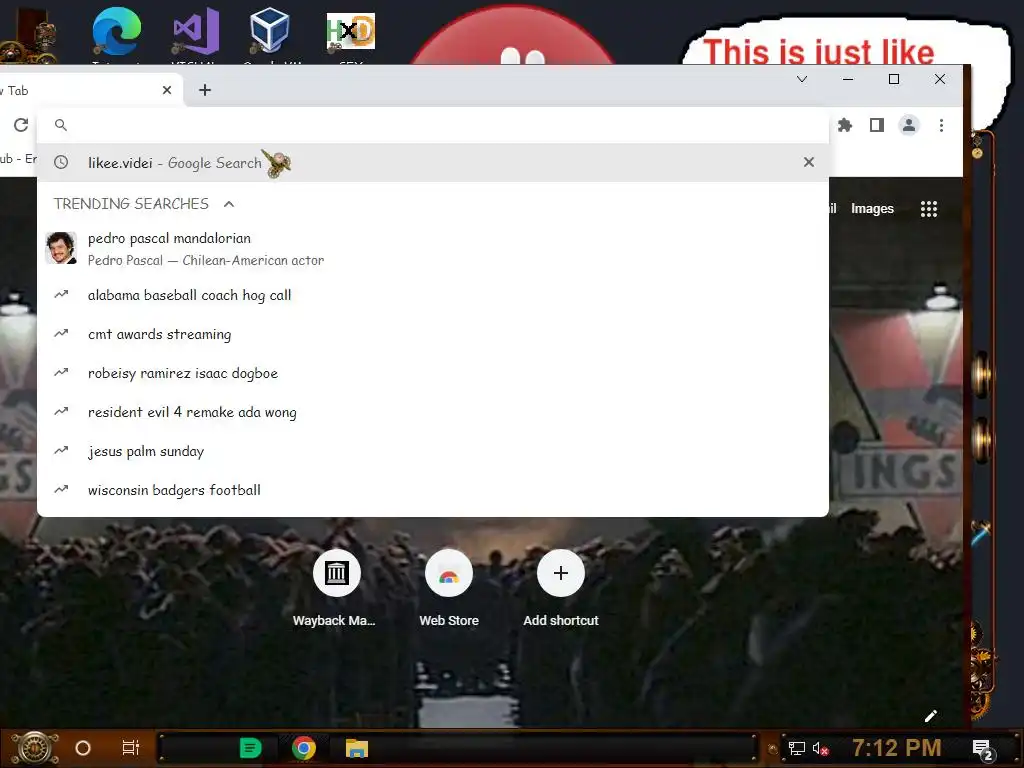Open the notification center icon
The image size is (1024, 768).
pyautogui.click(x=983, y=750)
